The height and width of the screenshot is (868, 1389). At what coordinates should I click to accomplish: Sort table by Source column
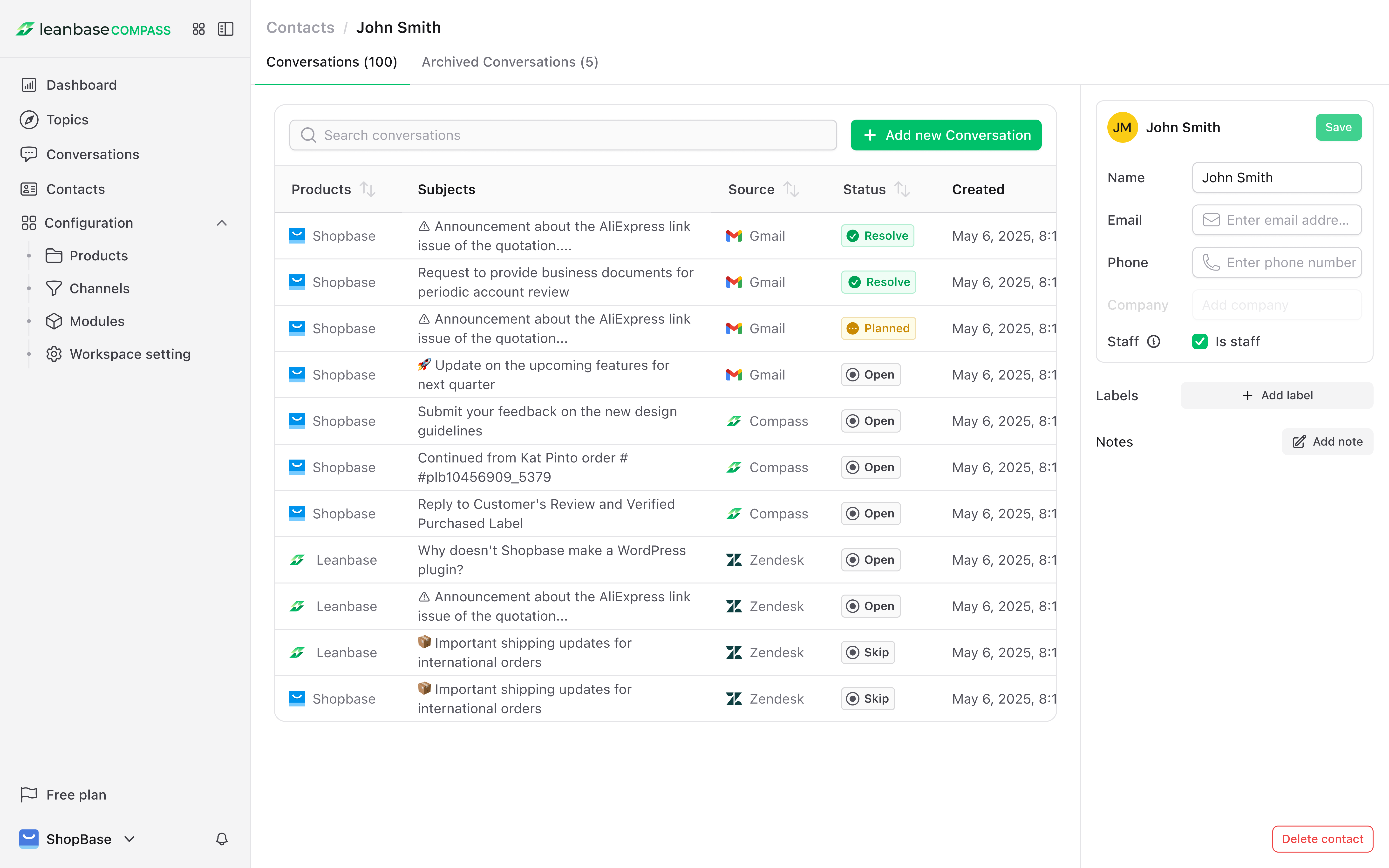(x=791, y=190)
